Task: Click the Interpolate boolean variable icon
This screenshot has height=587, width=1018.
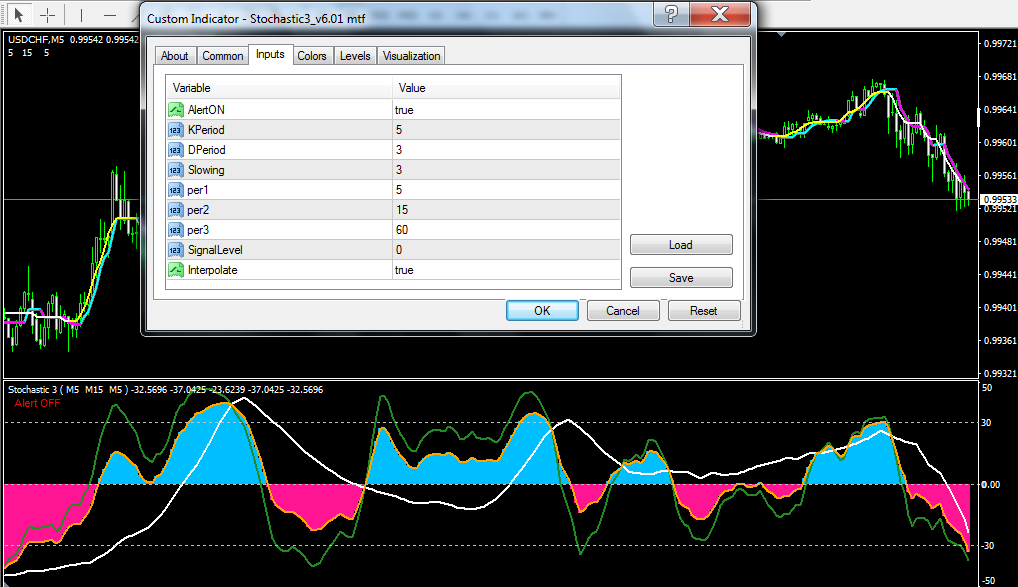Action: coord(176,270)
